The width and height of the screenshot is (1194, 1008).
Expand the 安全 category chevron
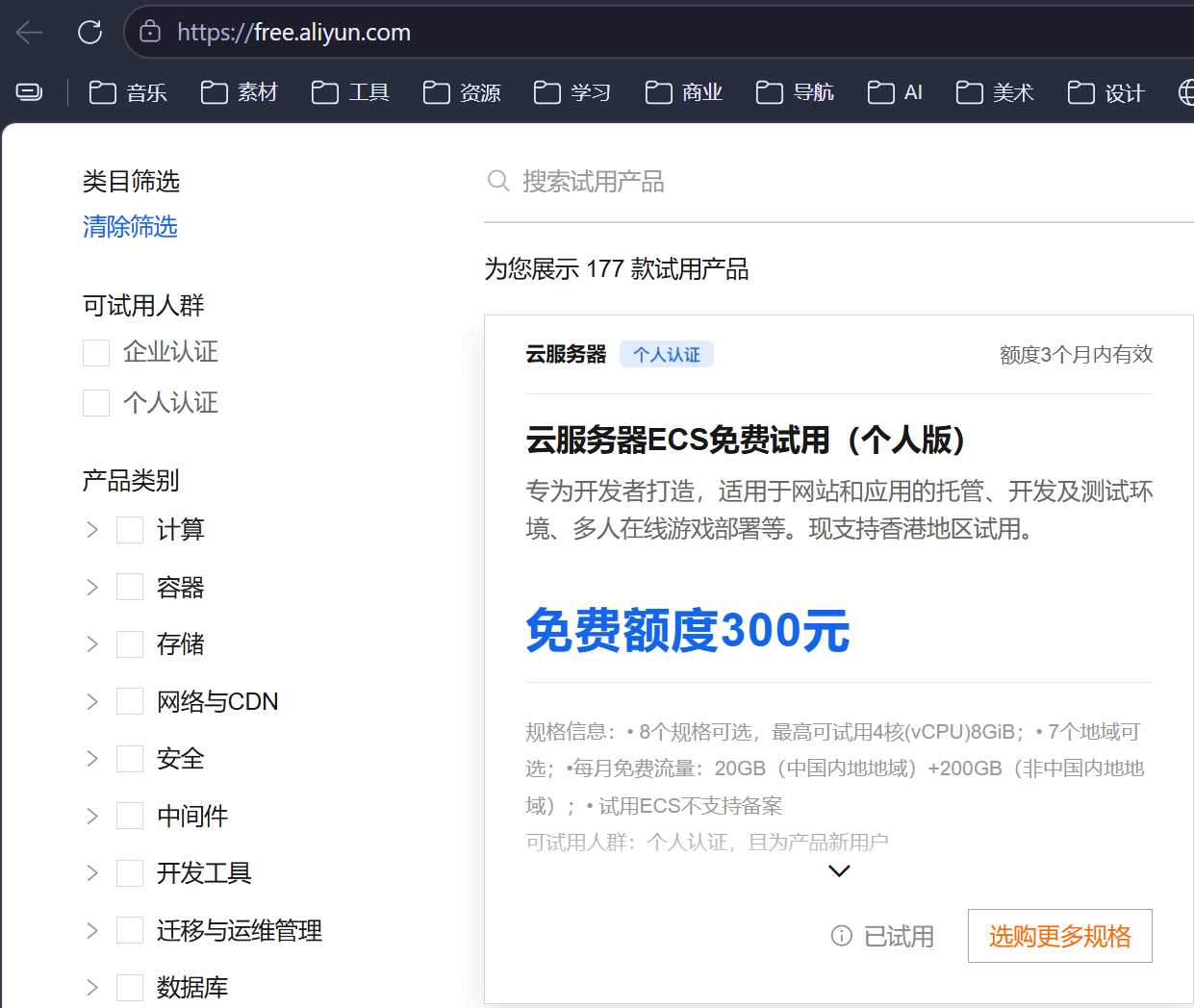tap(92, 759)
